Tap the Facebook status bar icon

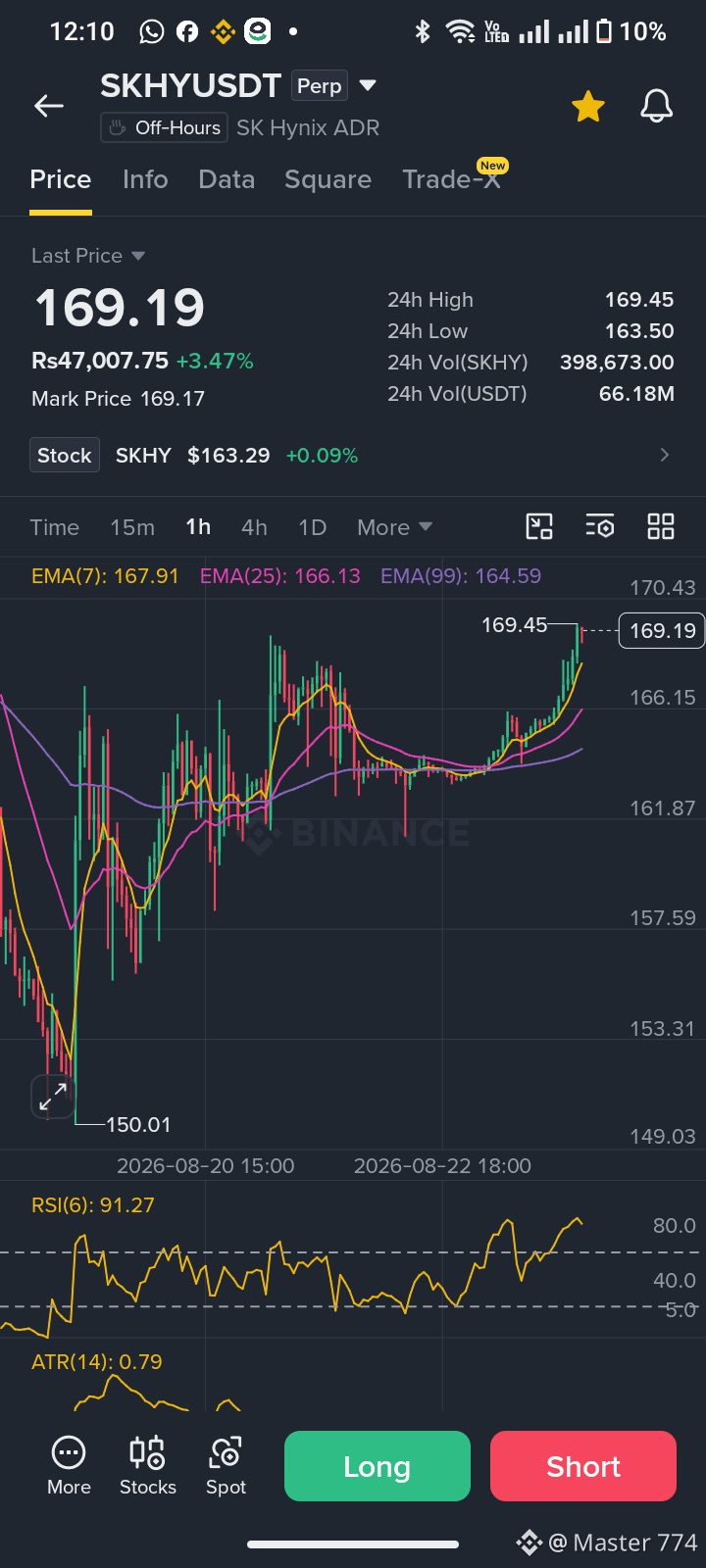(x=187, y=32)
